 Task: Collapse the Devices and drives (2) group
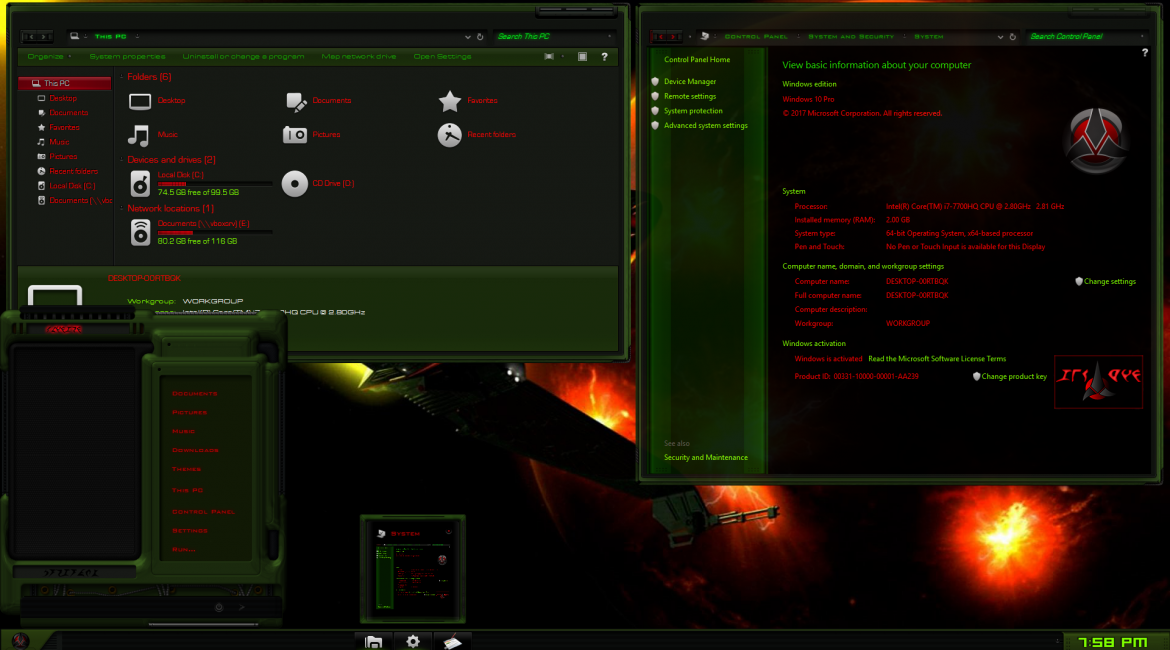tap(122, 160)
